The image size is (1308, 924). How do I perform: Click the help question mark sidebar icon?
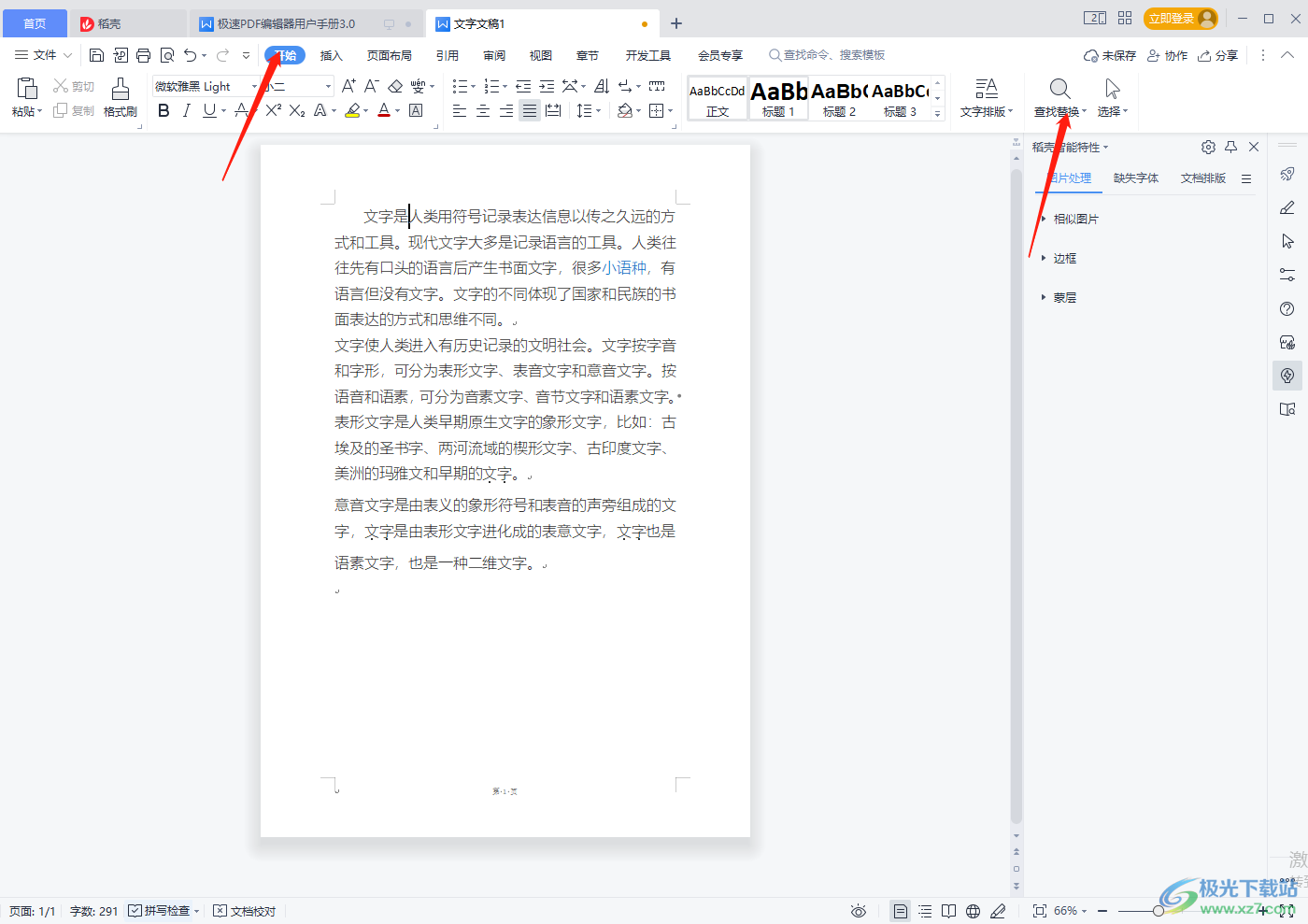click(1287, 308)
